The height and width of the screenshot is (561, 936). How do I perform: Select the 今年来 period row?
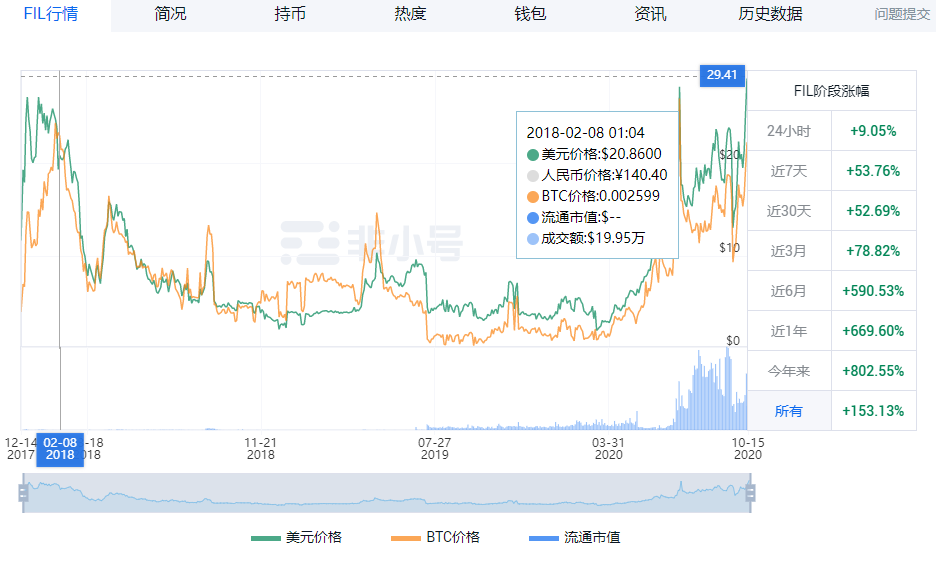pyautogui.click(x=832, y=371)
